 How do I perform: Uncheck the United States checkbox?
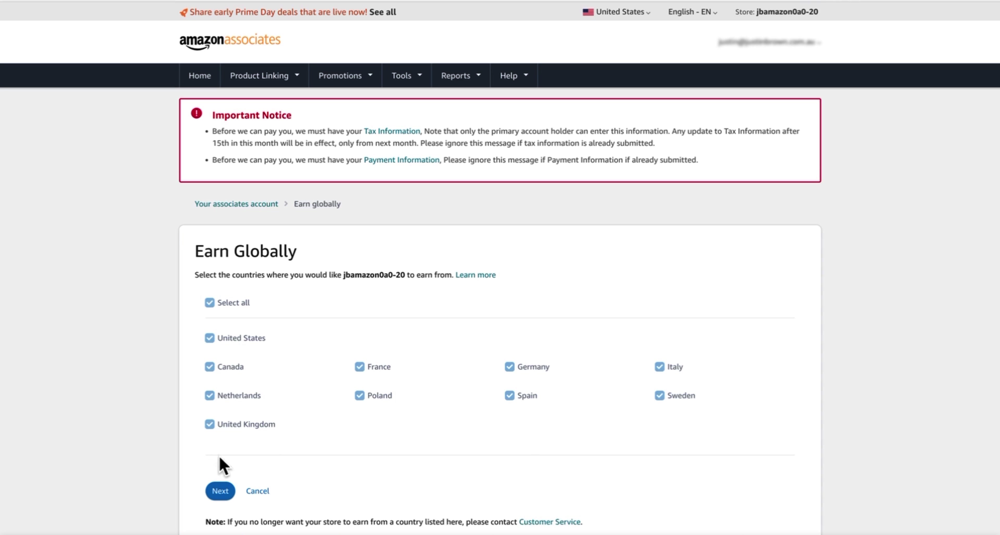(210, 338)
